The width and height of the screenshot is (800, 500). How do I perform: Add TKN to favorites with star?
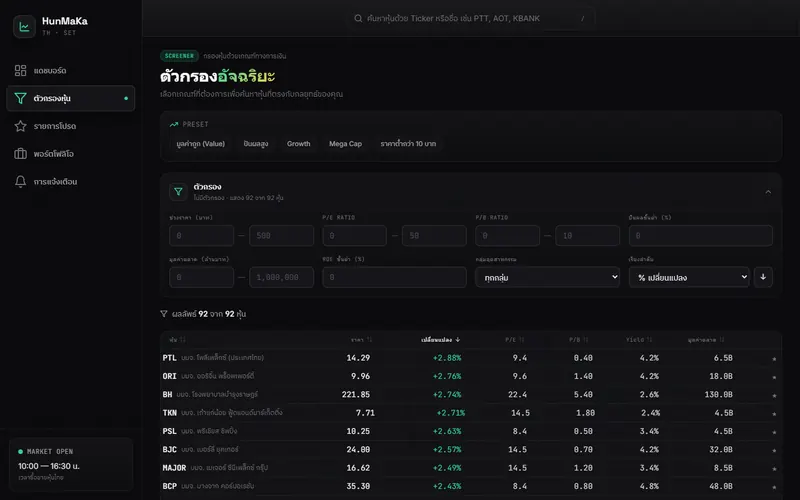tap(774, 414)
